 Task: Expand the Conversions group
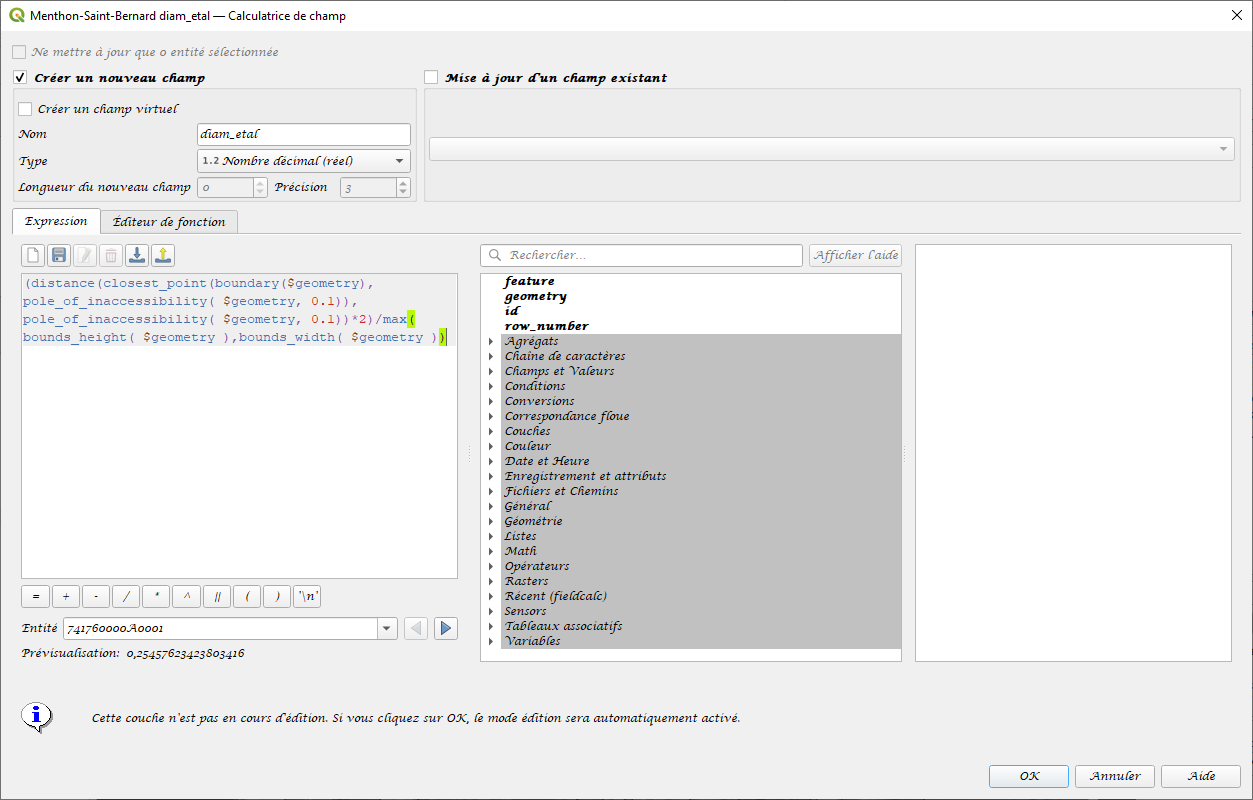(491, 402)
